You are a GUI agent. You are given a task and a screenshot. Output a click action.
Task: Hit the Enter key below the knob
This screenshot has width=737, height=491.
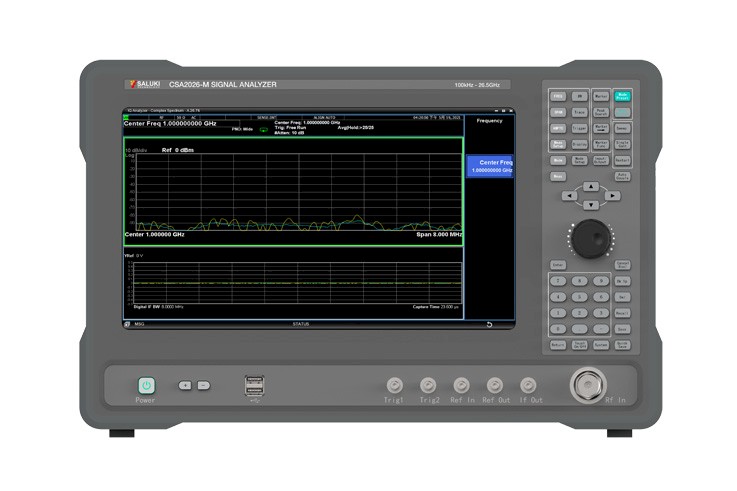click(x=558, y=265)
